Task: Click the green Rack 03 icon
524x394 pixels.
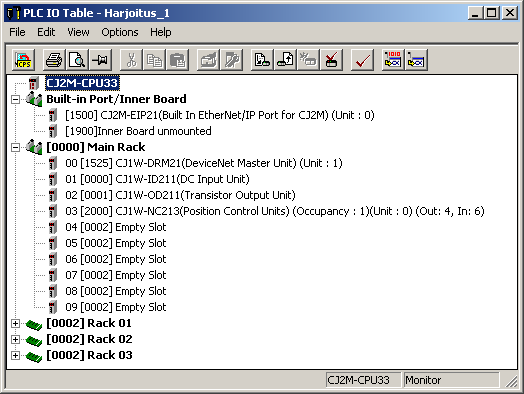Action: click(34, 356)
